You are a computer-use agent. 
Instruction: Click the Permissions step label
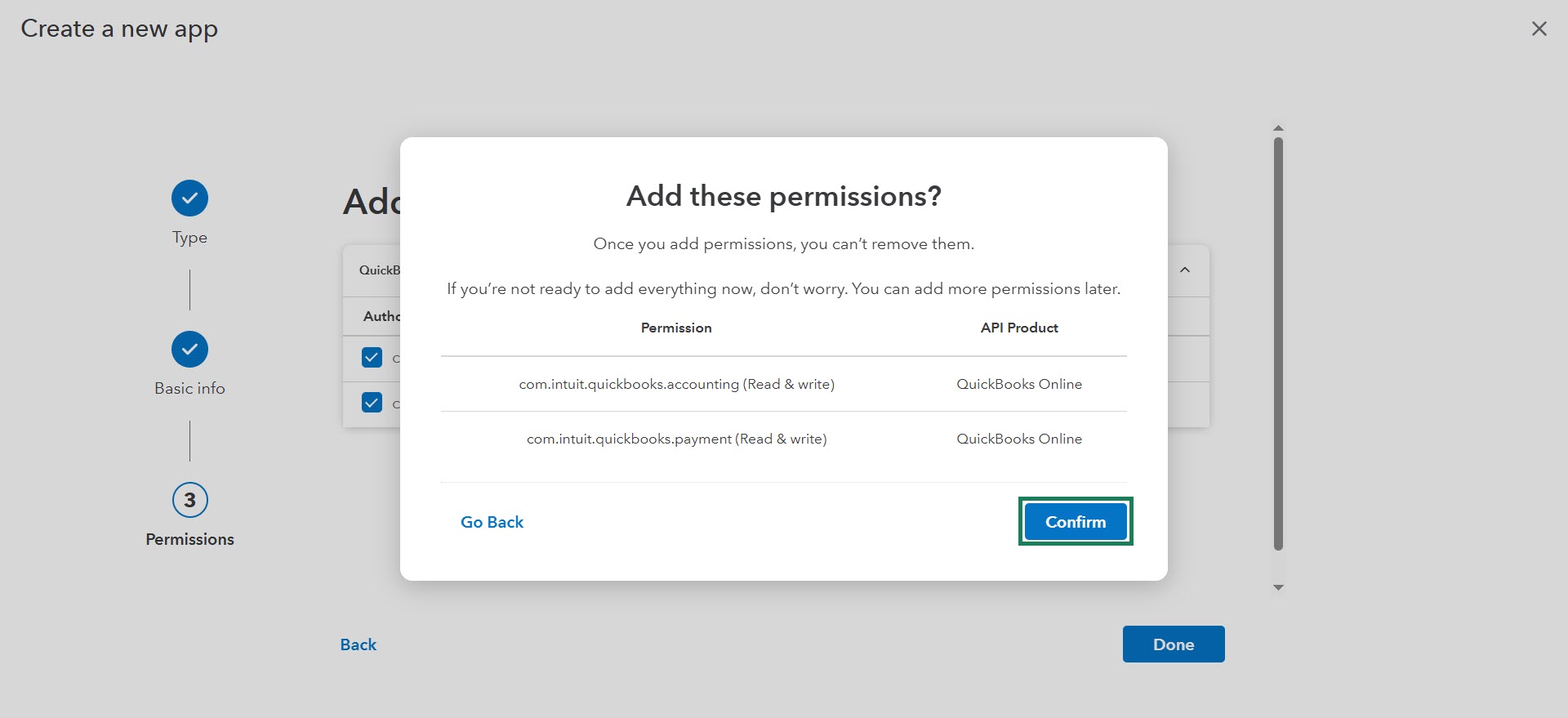[189, 539]
